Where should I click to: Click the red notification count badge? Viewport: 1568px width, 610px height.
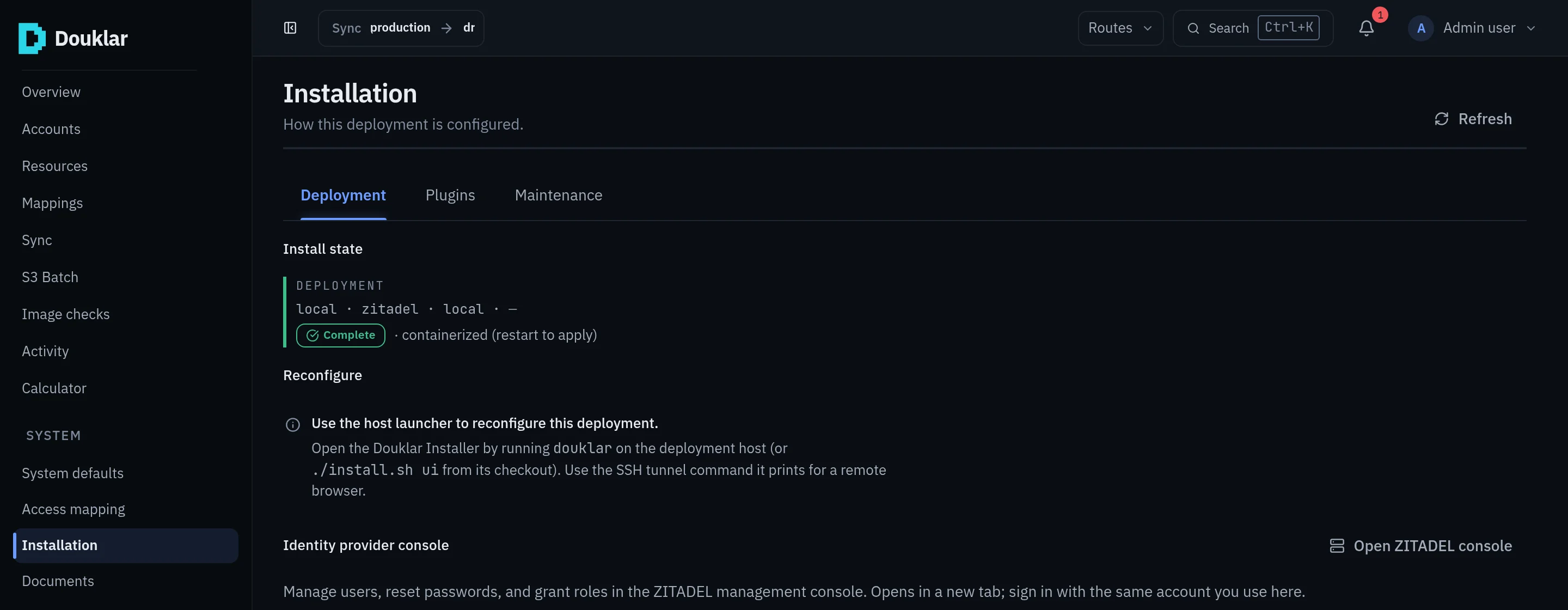click(x=1380, y=15)
